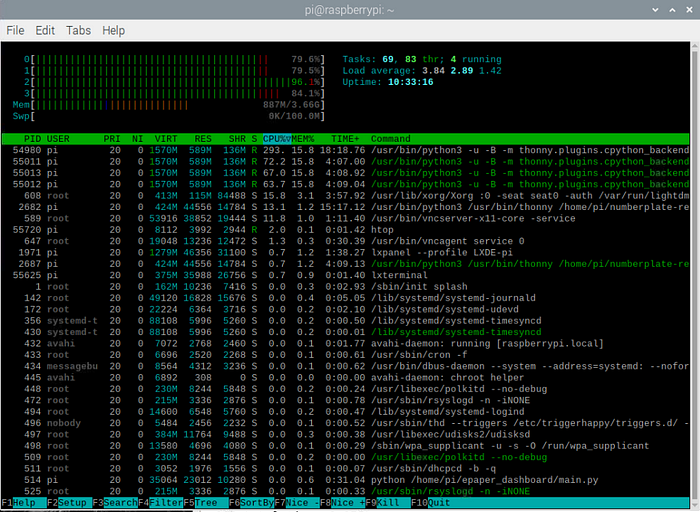Sort by PRI column header

click(x=112, y=139)
